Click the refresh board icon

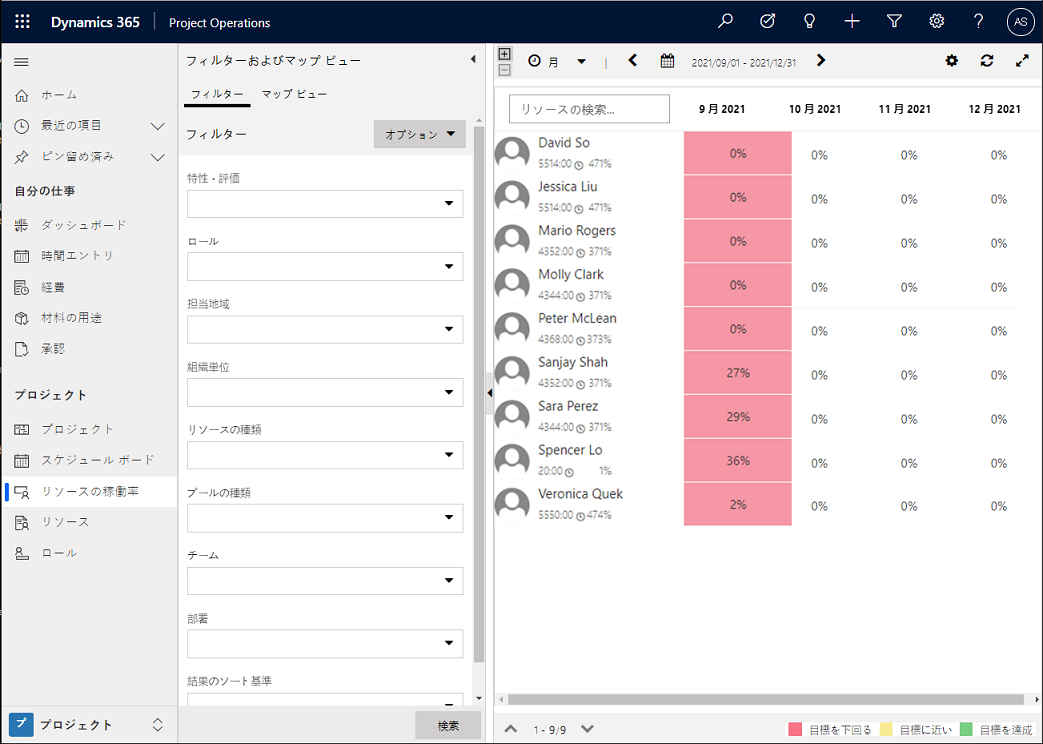(987, 61)
